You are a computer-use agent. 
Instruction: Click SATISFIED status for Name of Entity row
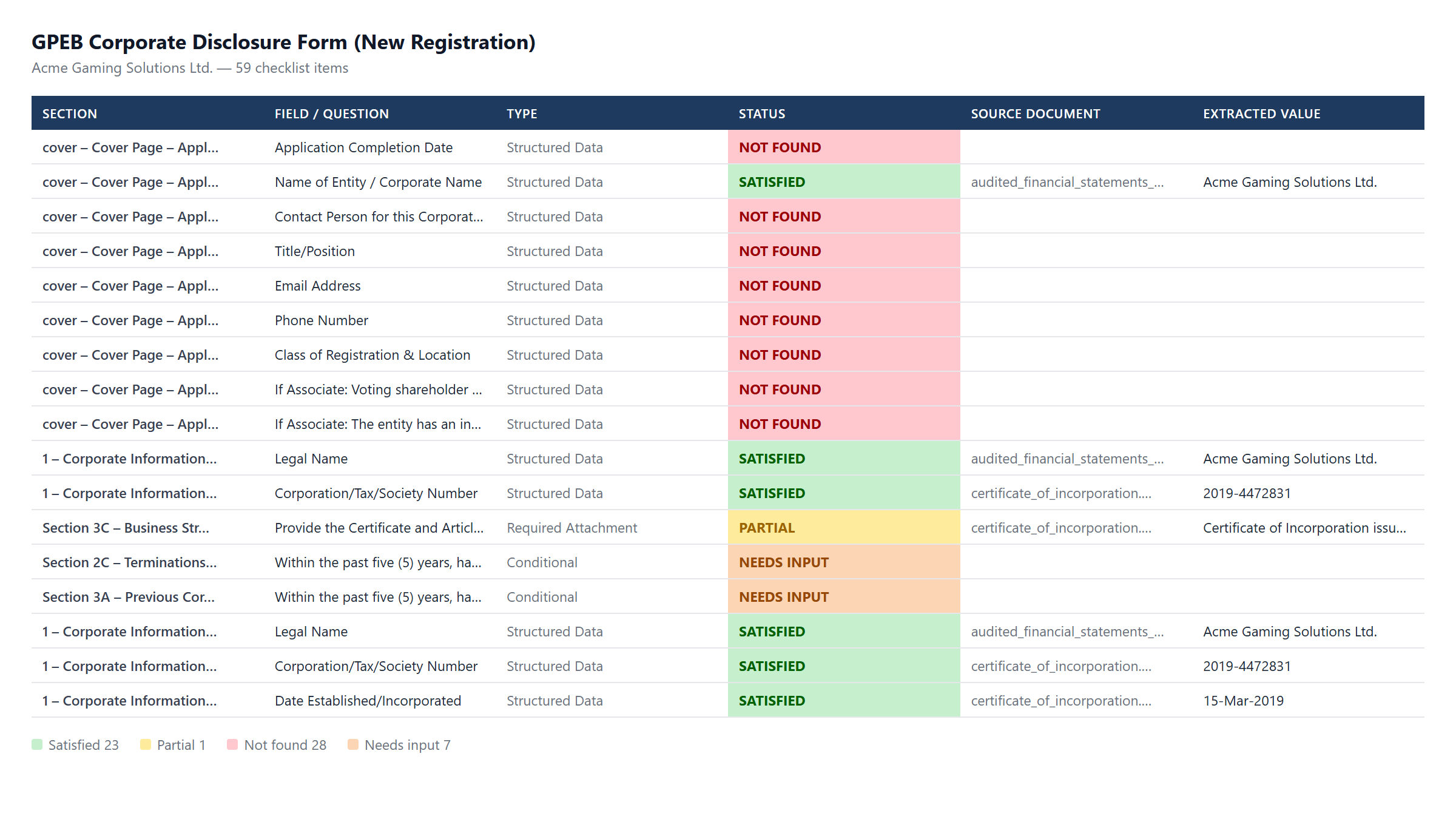pyautogui.click(x=844, y=181)
